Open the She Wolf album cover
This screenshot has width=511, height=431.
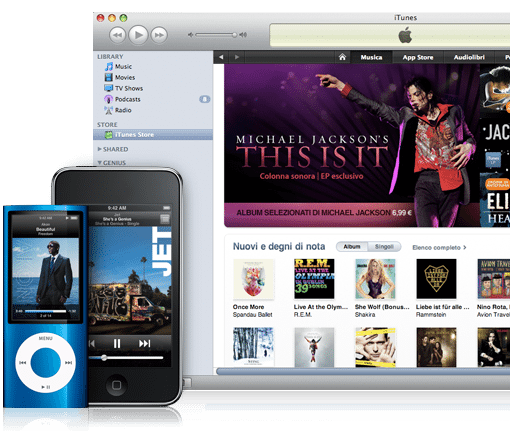pyautogui.click(x=375, y=279)
